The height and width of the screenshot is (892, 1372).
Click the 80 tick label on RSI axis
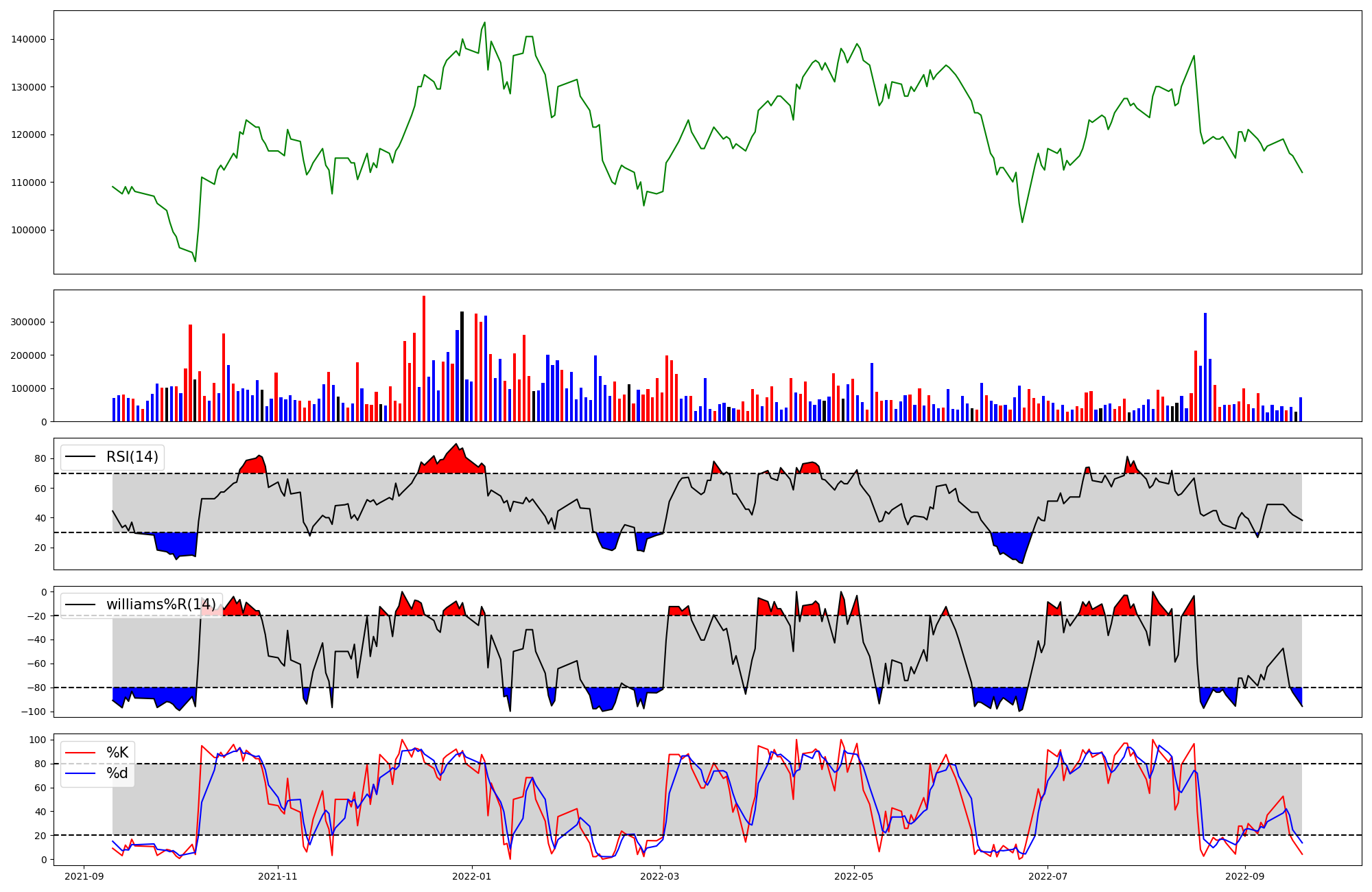pos(40,459)
